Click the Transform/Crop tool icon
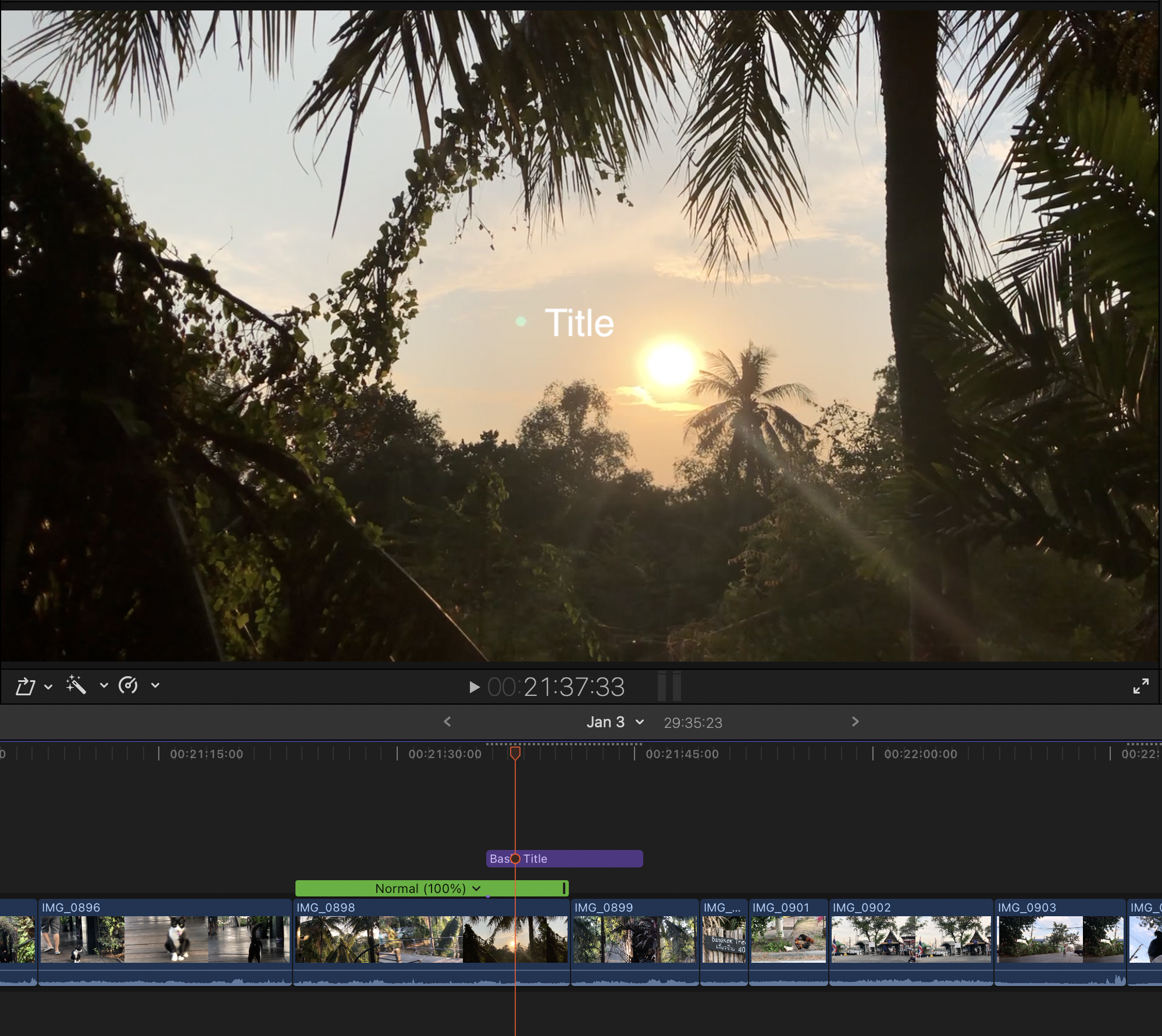The height and width of the screenshot is (1036, 1162). (x=26, y=686)
